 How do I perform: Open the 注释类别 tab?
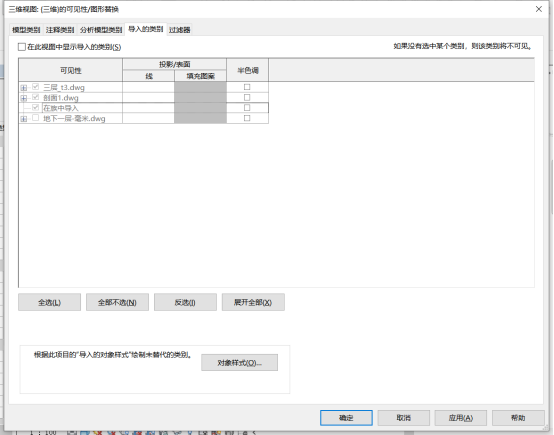pyautogui.click(x=60, y=30)
